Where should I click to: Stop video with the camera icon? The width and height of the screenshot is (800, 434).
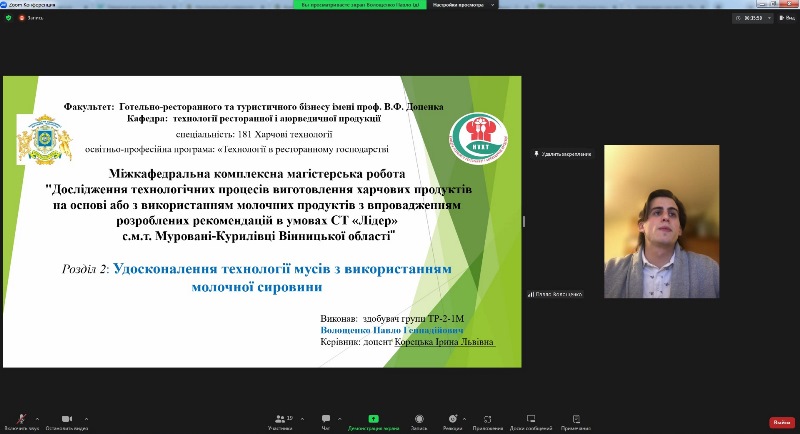(x=67, y=419)
